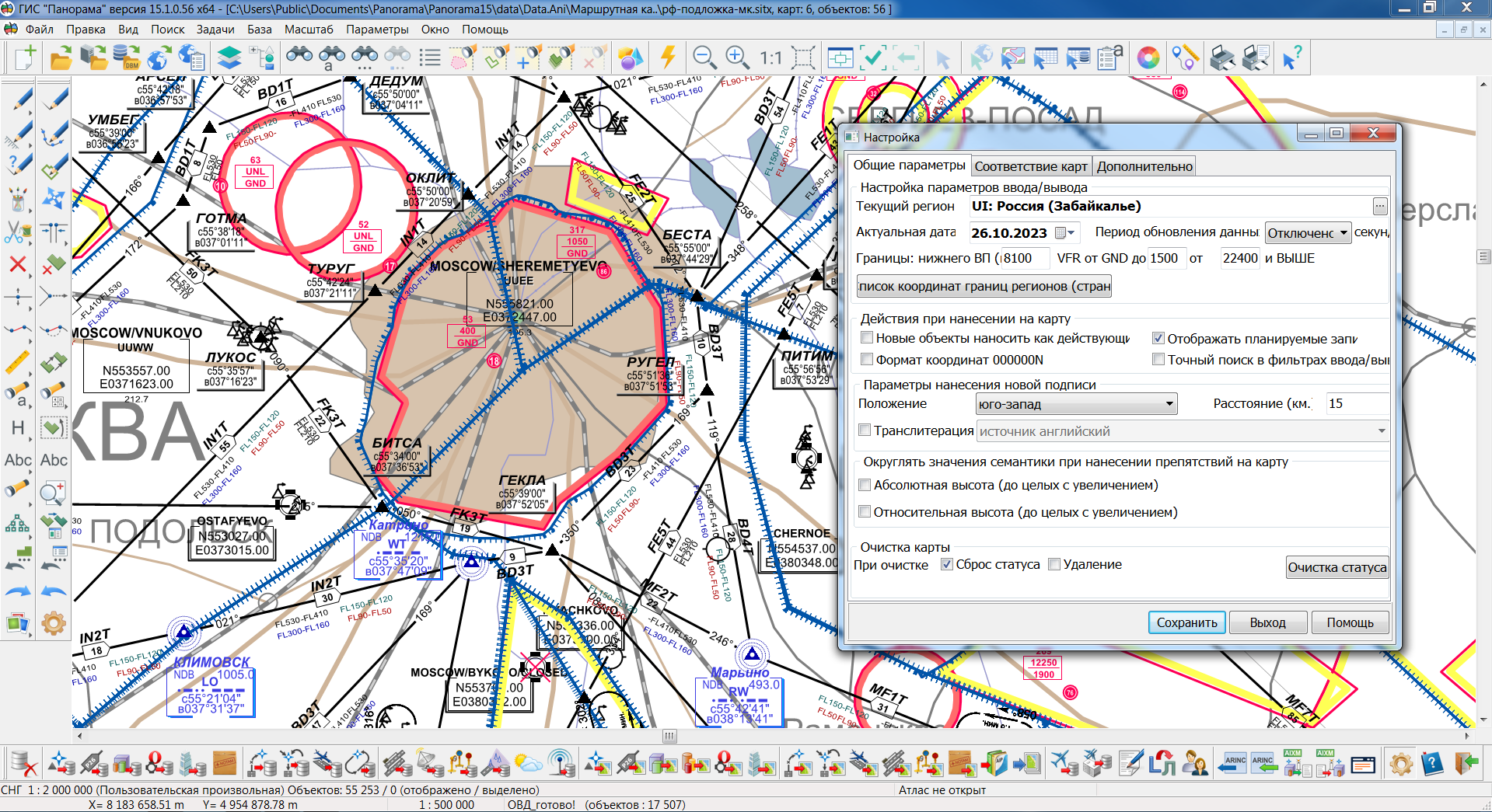This screenshot has width=1492, height=812.
Task: Click the Очистка статуса button
Action: click(x=1337, y=567)
